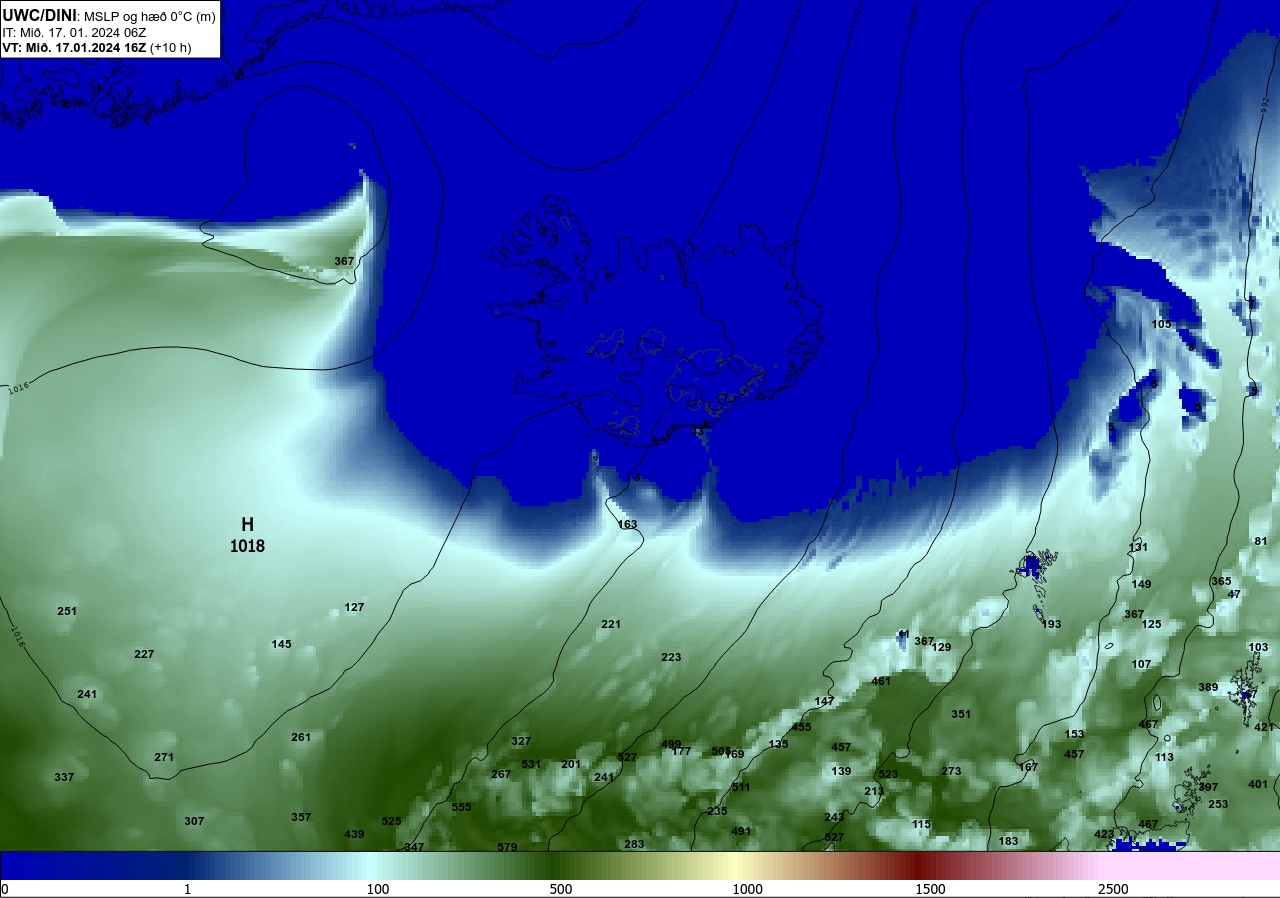The width and height of the screenshot is (1280, 898).
Task: Click the 461 height label
Action: [x=881, y=681]
